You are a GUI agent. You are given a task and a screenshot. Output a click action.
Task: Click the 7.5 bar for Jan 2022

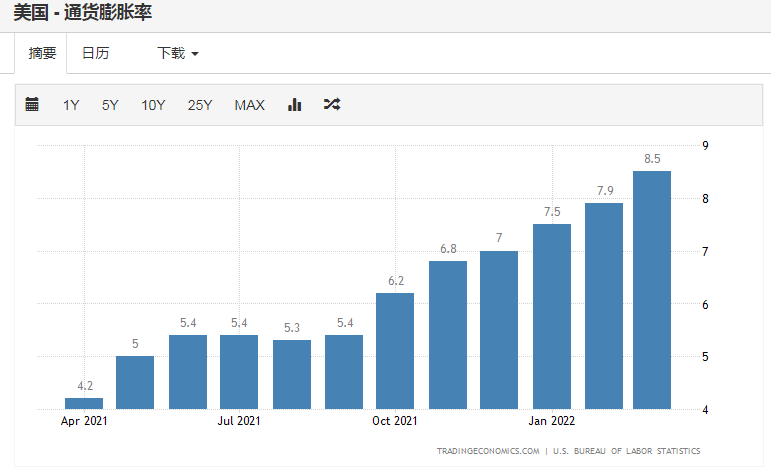click(x=552, y=317)
